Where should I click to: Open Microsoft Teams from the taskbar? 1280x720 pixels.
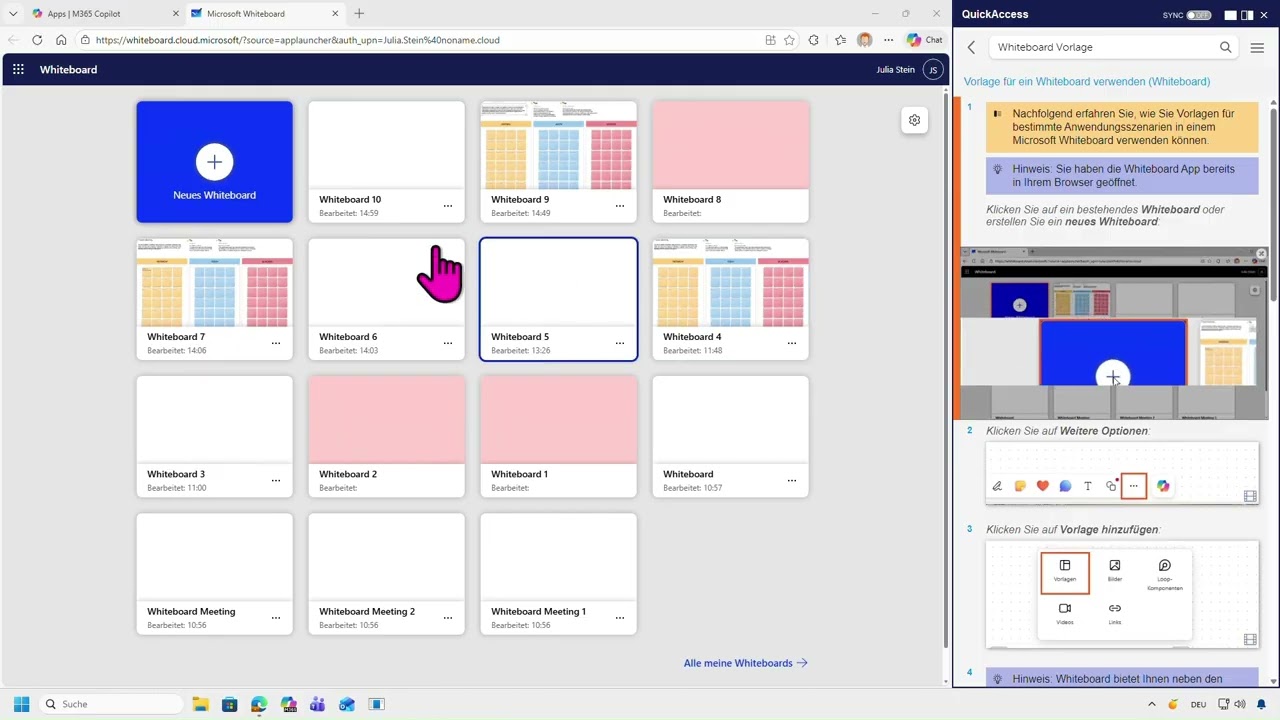click(317, 704)
